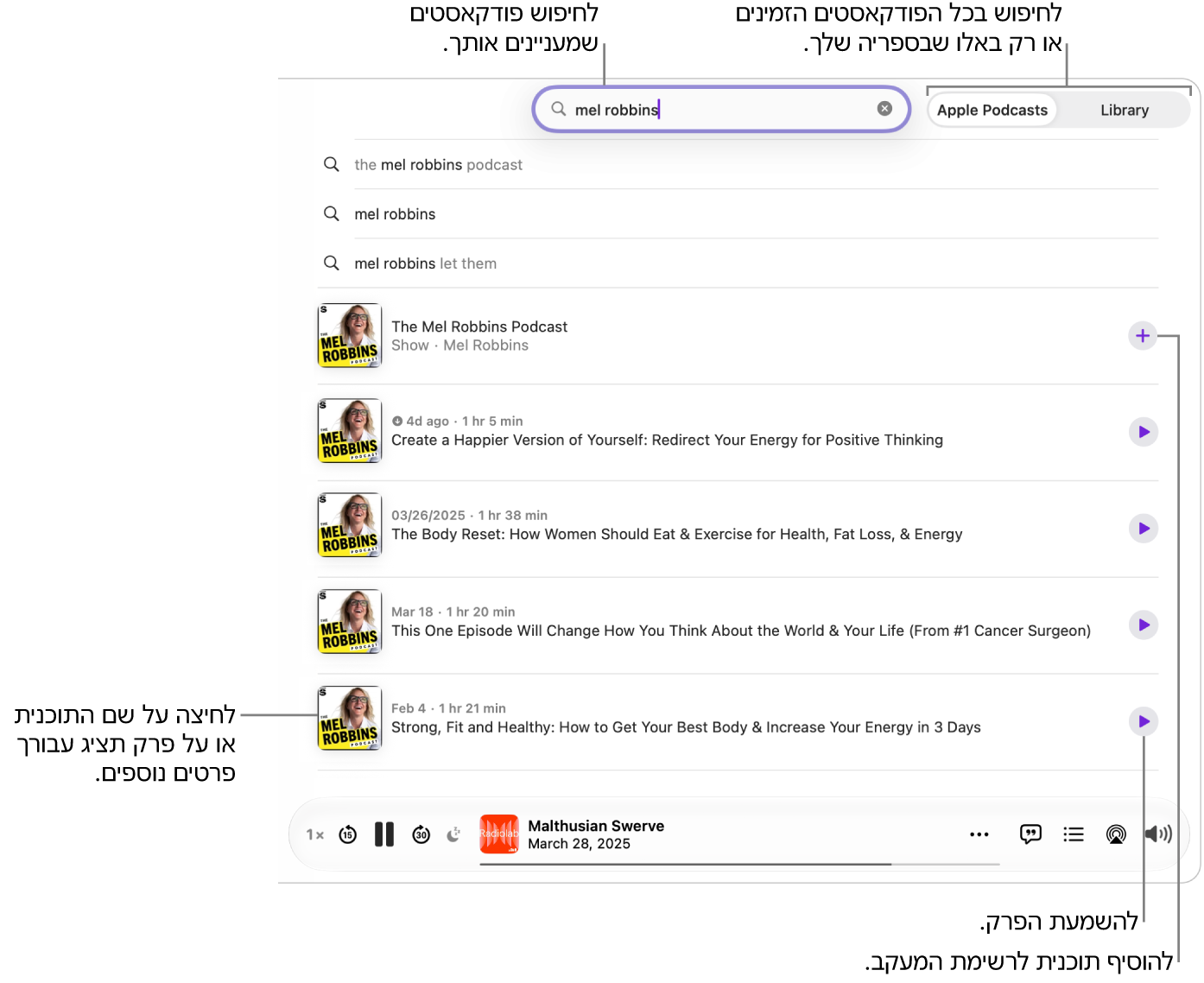Change playback speed from 1×
Image resolution: width=1204 pixels, height=983 pixels.
pyautogui.click(x=314, y=834)
